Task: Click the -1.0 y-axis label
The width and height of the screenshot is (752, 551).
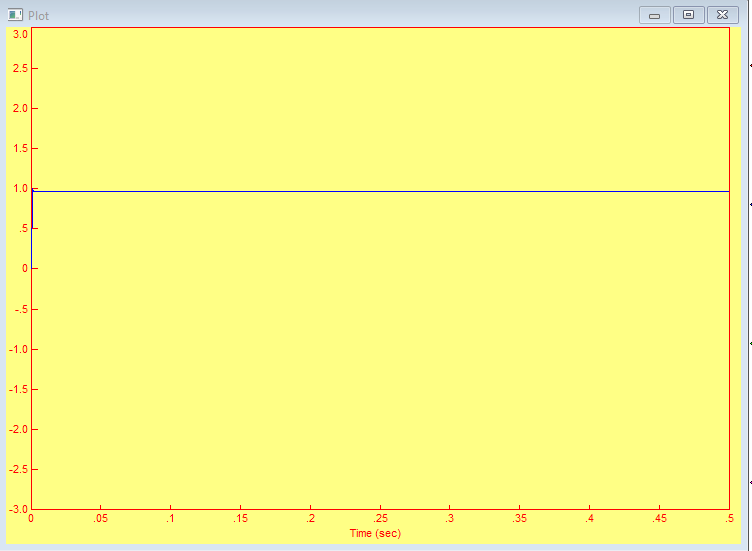Action: pos(19,349)
